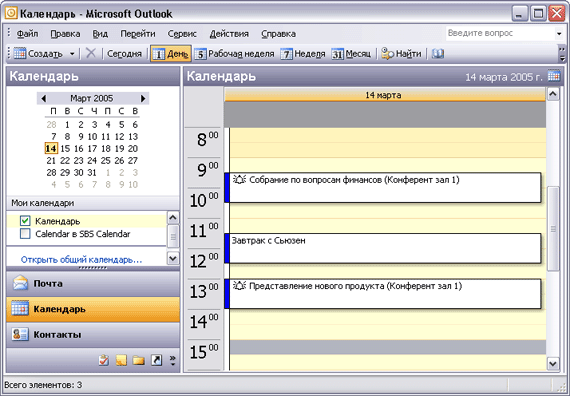Click the day view vertical scrollbar thumb
This screenshot has width=570, height=396.
click(553, 229)
